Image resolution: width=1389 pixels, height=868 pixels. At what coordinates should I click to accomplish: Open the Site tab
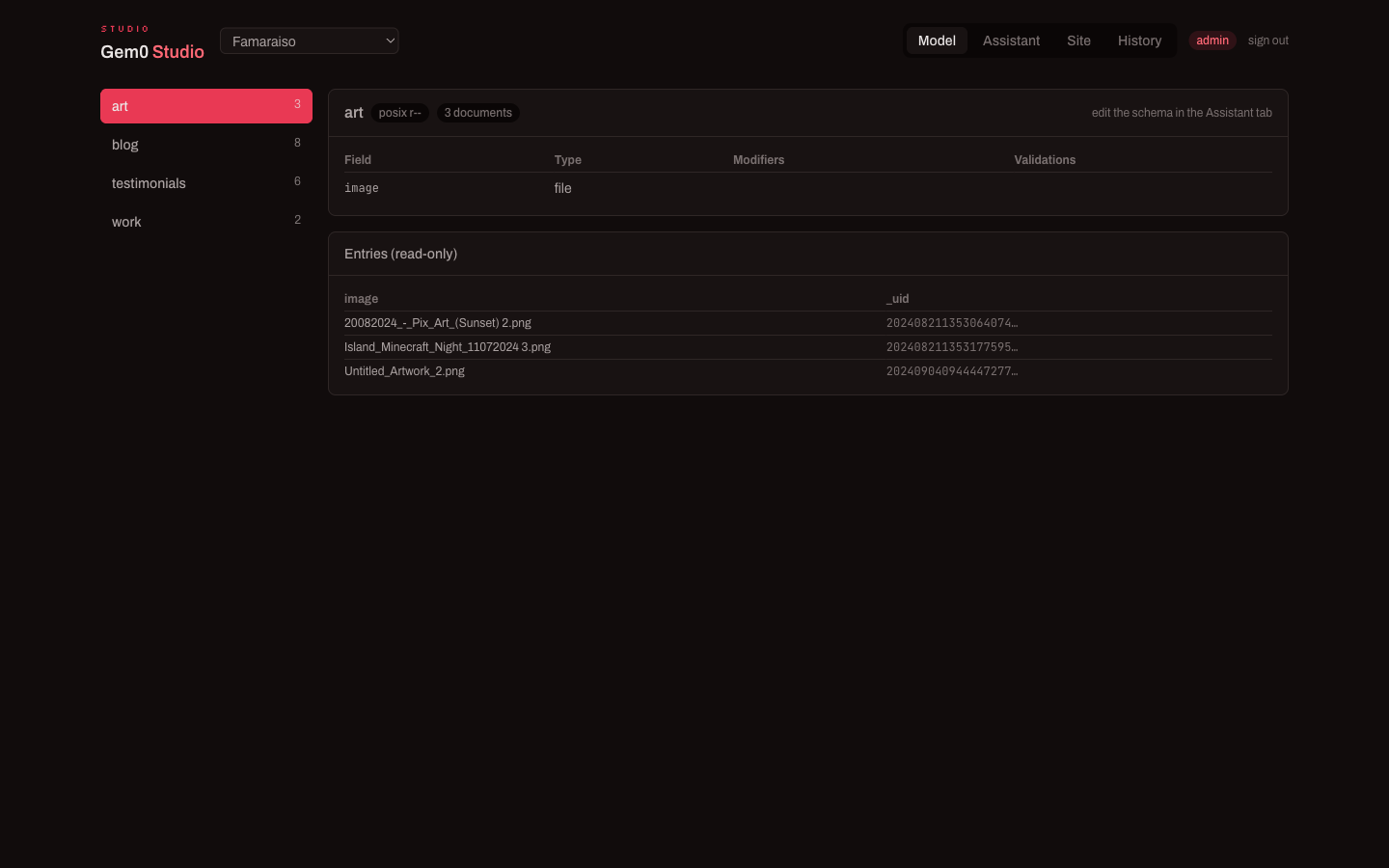click(x=1078, y=41)
